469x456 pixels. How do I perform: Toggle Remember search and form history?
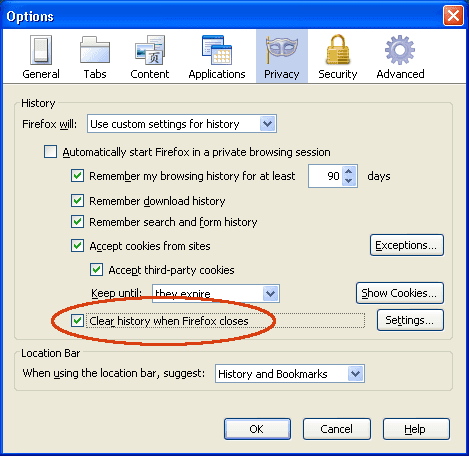tap(77, 222)
